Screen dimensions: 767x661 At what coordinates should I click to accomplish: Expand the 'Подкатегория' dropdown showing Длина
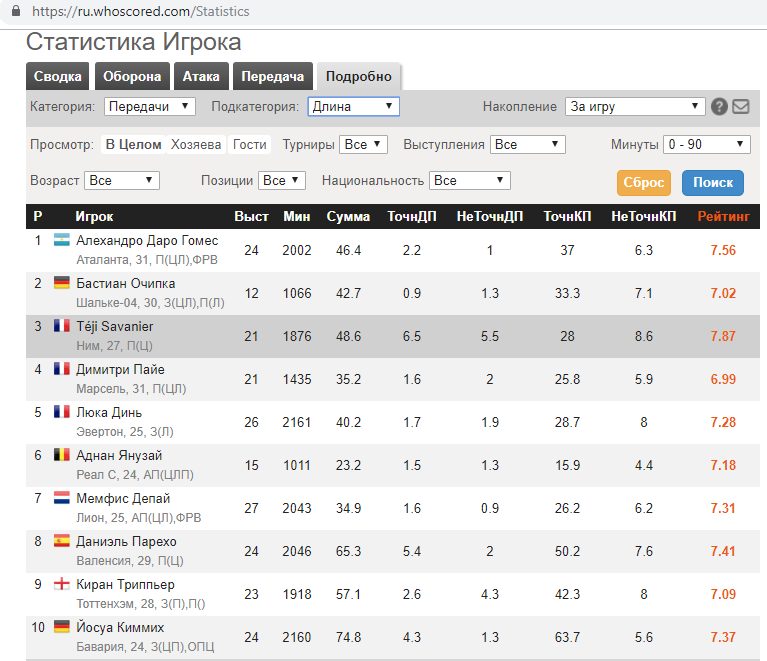(x=353, y=106)
